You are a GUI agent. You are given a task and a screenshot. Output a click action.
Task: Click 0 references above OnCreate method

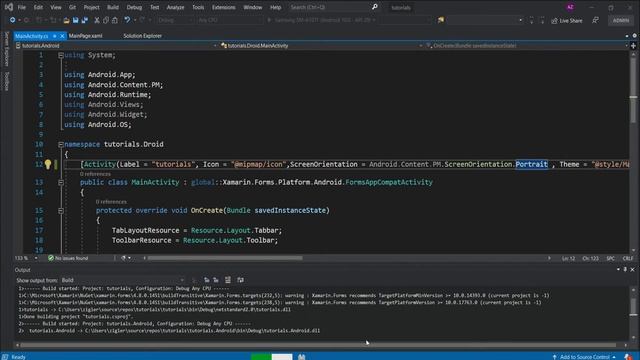111,202
